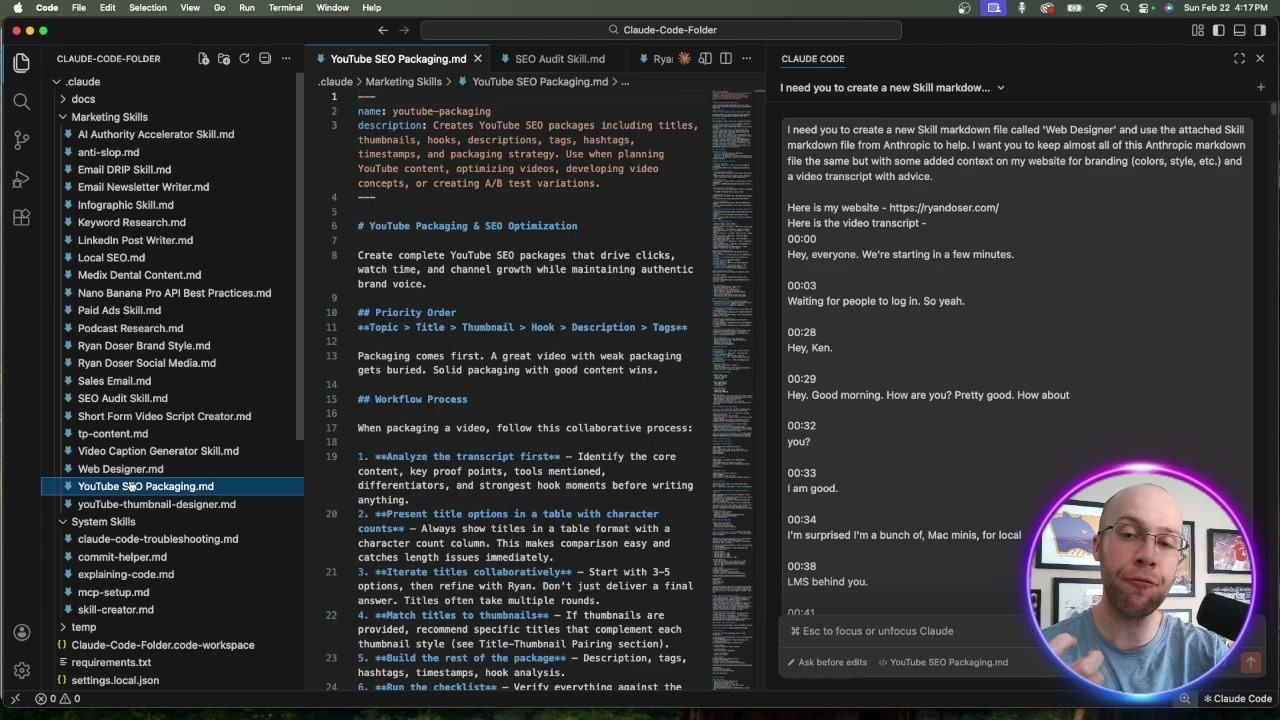Open the File menu
This screenshot has width=1280, height=720.
(78, 8)
